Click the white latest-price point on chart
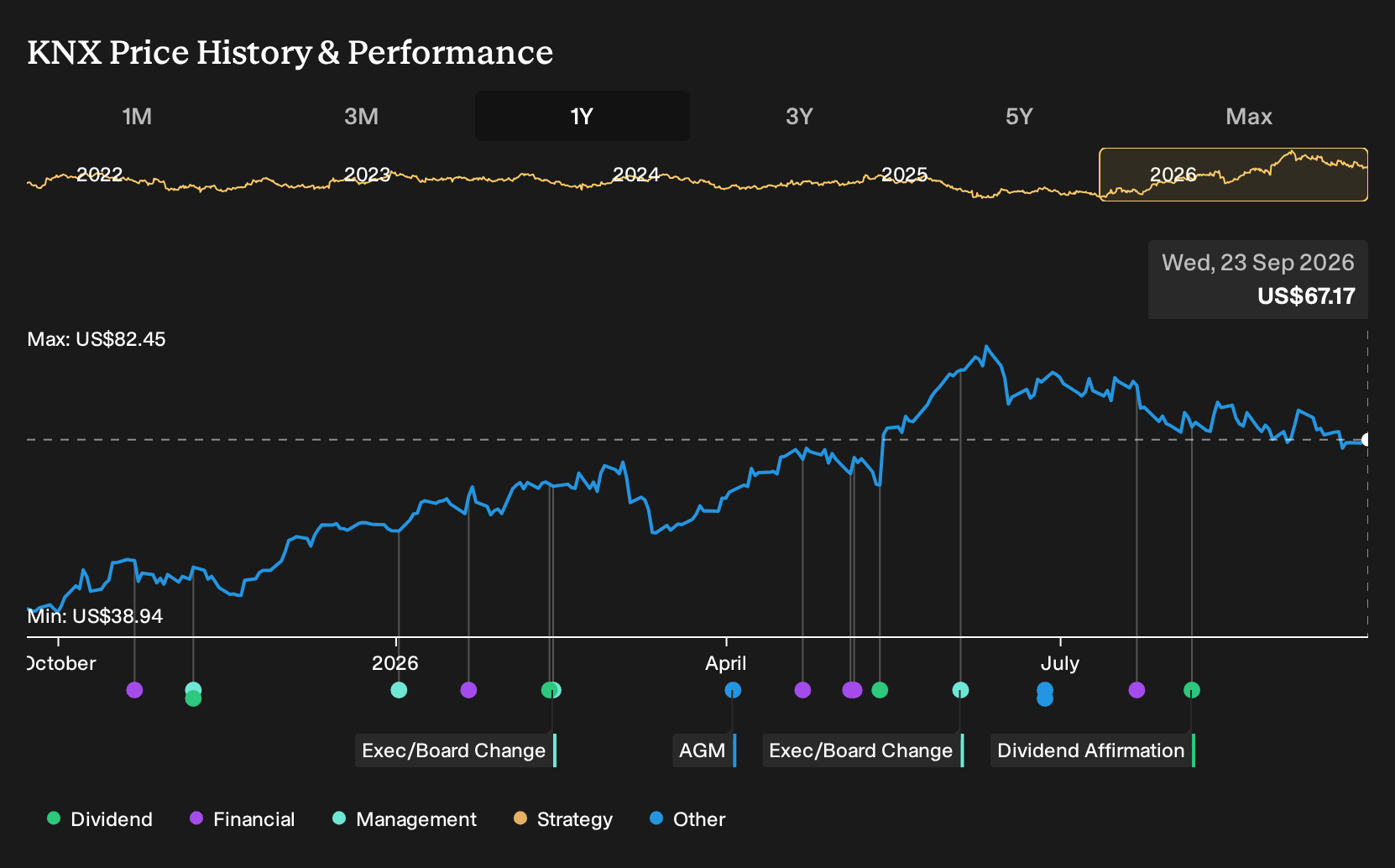1395x868 pixels. (1366, 440)
